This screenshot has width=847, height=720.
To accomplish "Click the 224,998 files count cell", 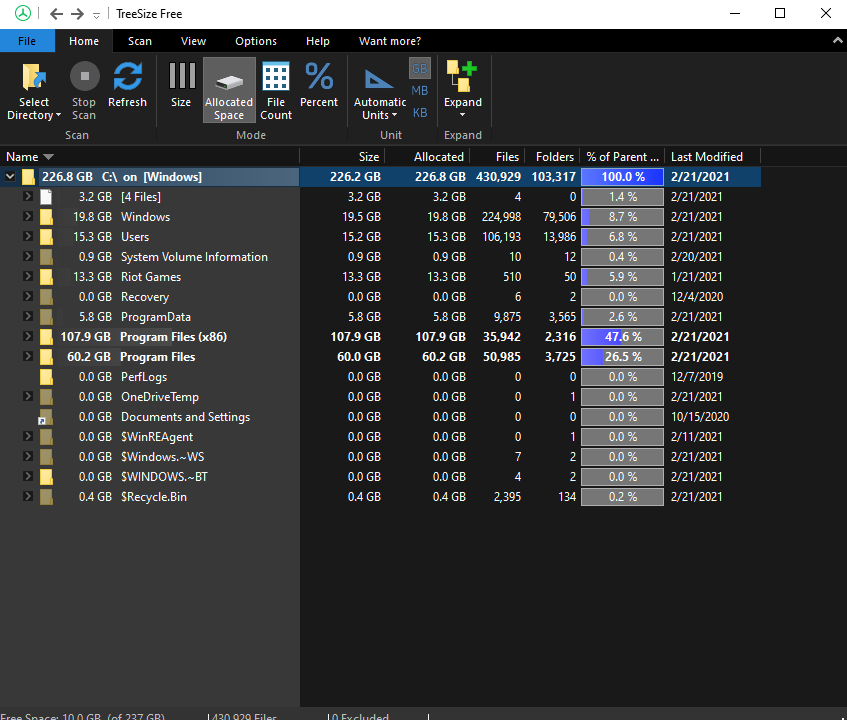I will tap(501, 217).
